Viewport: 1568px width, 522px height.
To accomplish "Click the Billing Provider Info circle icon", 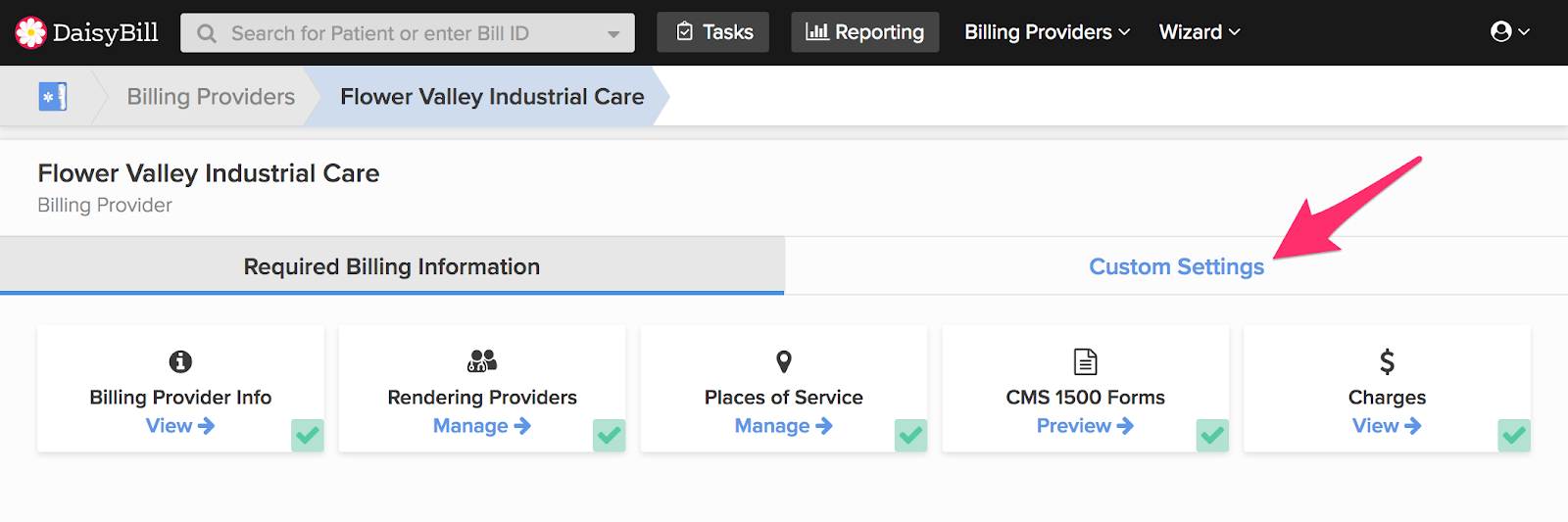I will [x=180, y=361].
